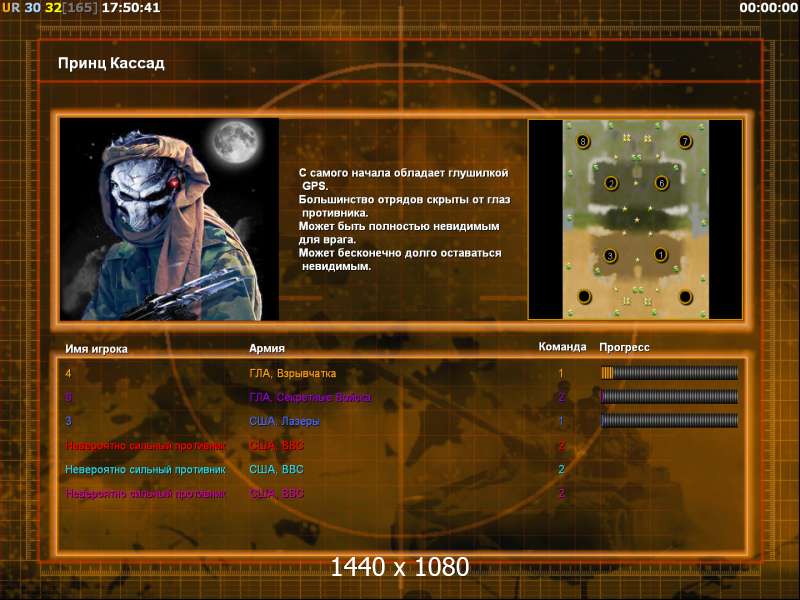Viewport: 800px width, 600px height.
Task: Click the army text "ГЛА, Взрывчатка"
Action: coord(292,373)
